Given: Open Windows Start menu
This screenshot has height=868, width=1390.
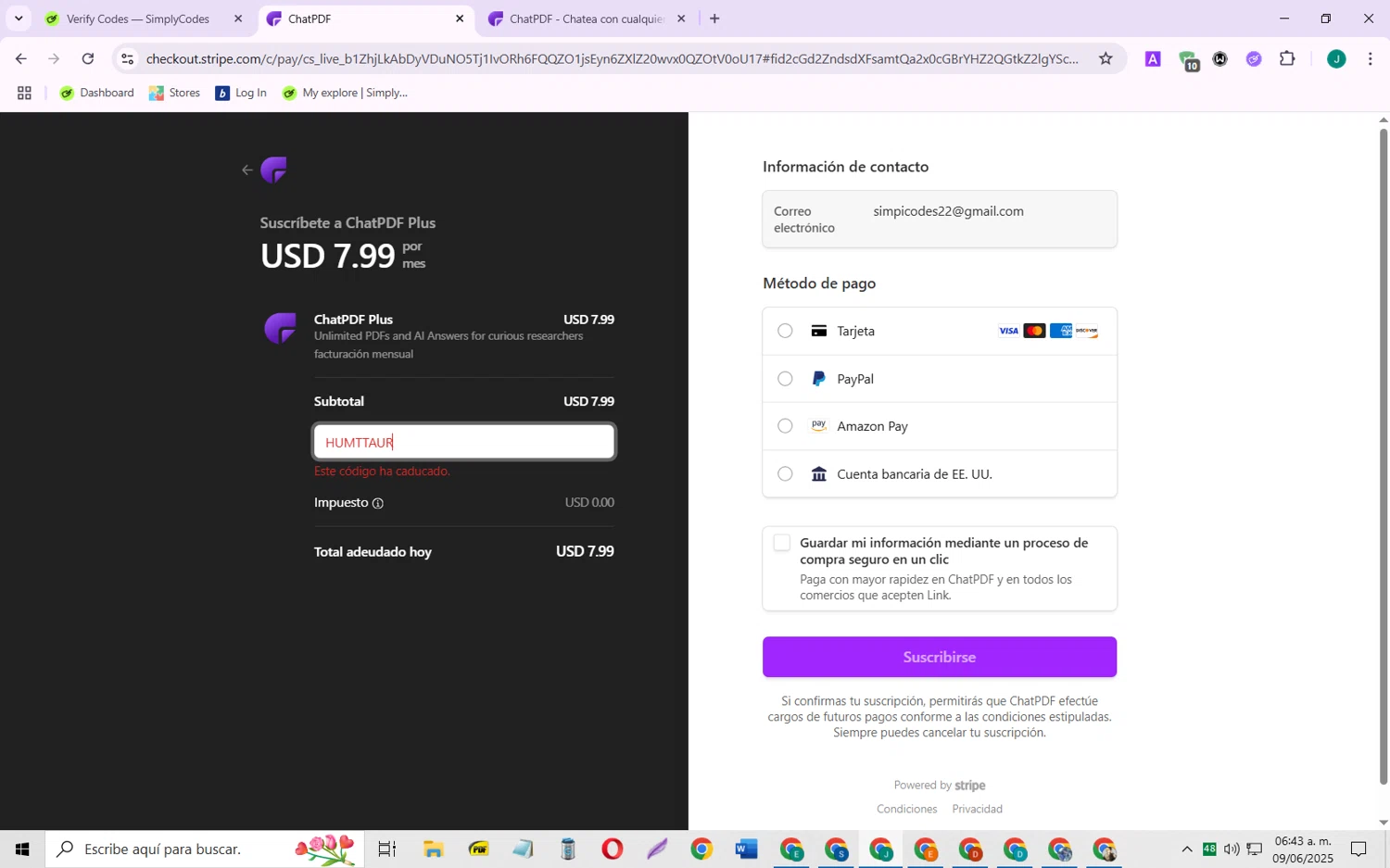Looking at the screenshot, I should pos(22,849).
